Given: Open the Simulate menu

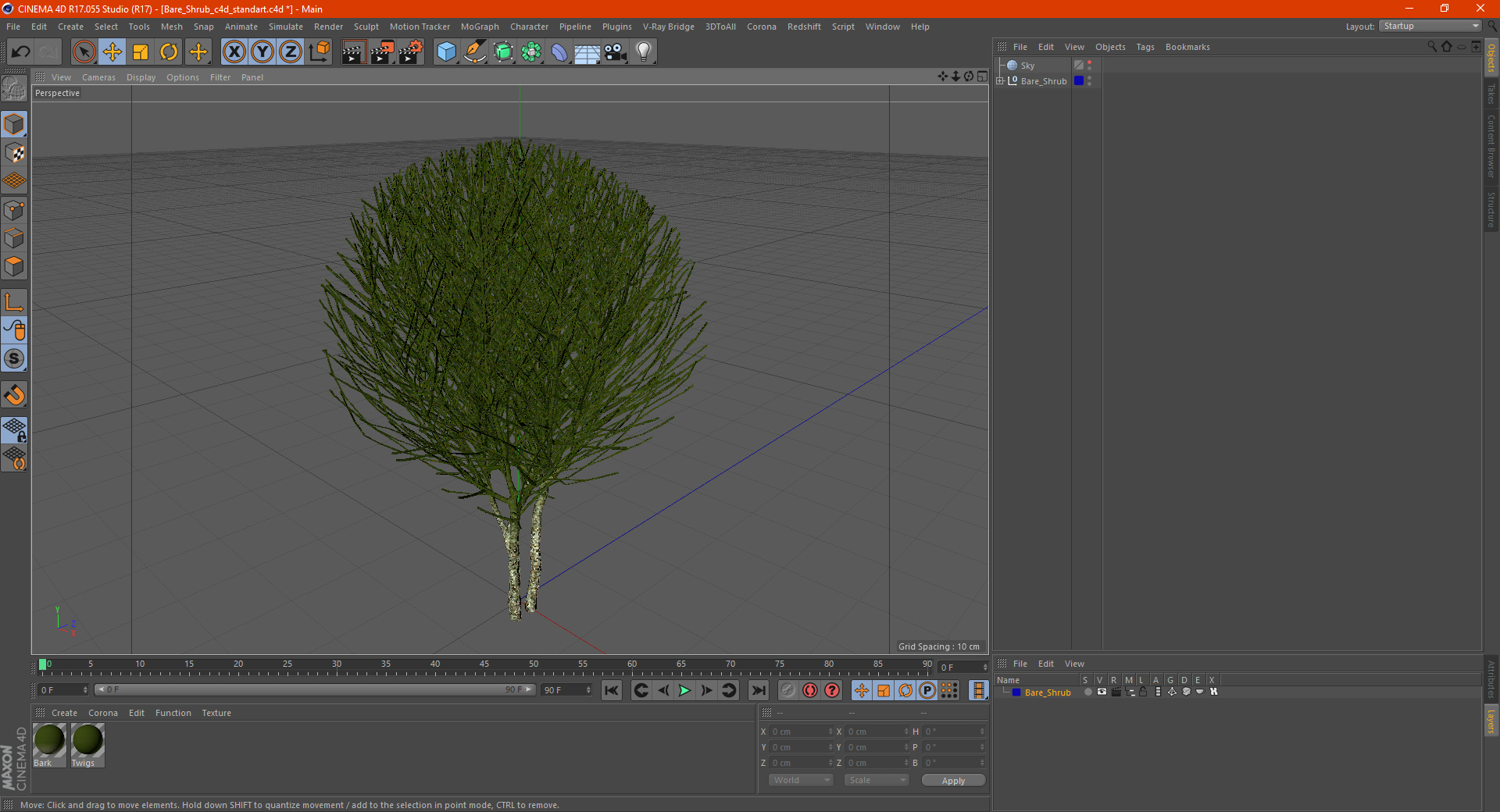Looking at the screenshot, I should (x=286, y=27).
